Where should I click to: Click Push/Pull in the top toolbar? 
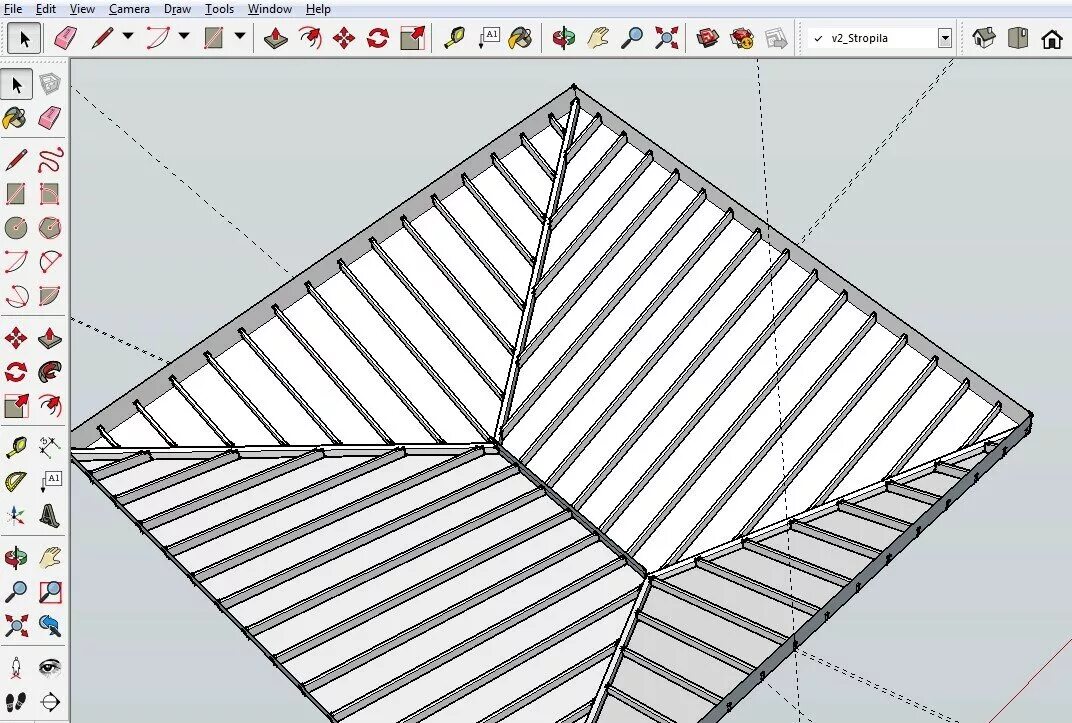[276, 38]
